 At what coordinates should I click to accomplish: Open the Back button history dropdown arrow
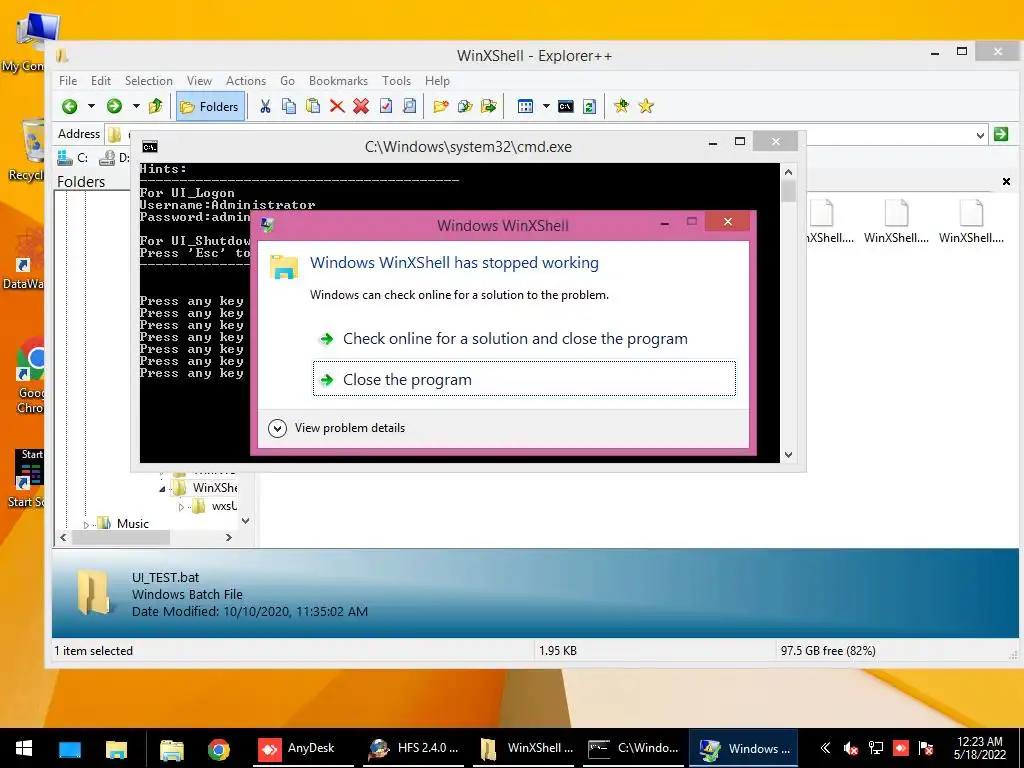click(x=91, y=106)
